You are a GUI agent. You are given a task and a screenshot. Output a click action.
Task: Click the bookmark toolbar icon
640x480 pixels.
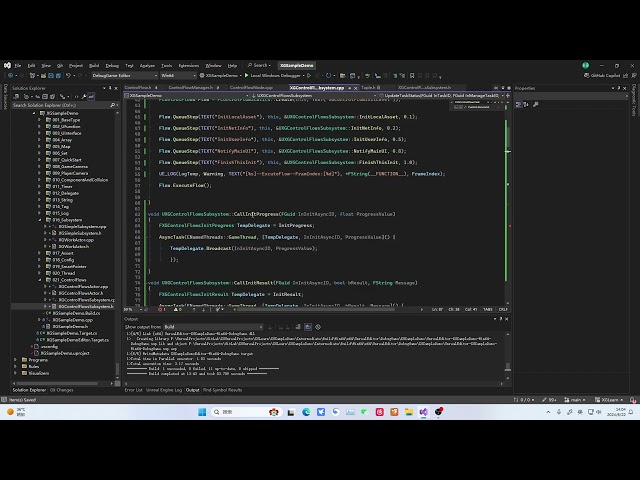point(412,76)
